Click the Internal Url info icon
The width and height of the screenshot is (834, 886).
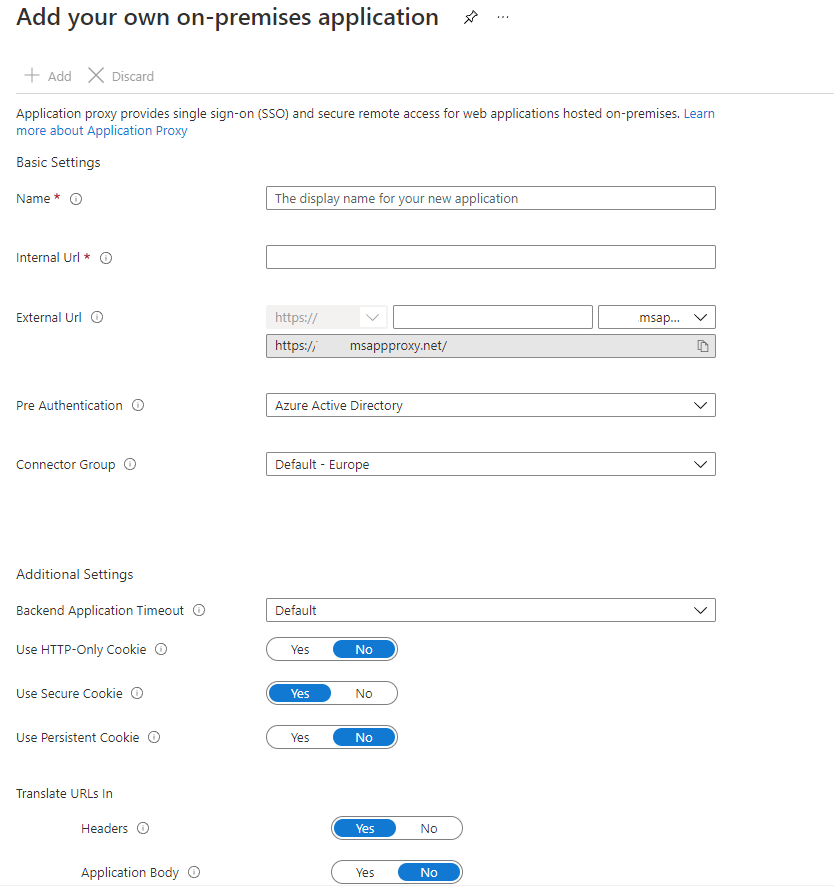point(106,257)
